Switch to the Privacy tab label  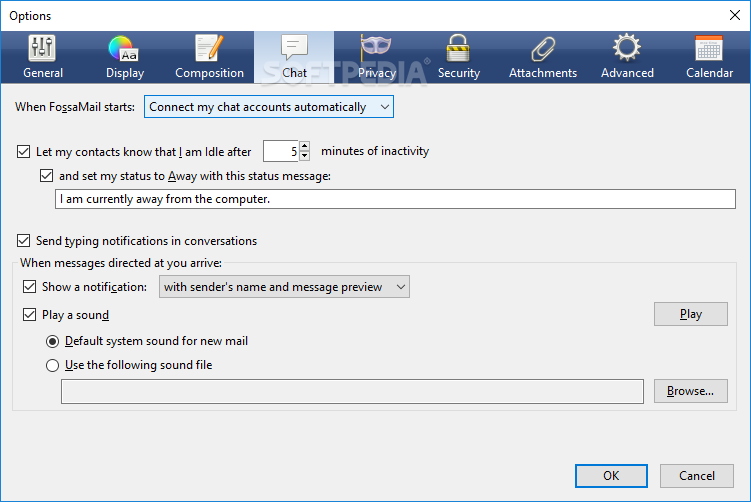(377, 73)
